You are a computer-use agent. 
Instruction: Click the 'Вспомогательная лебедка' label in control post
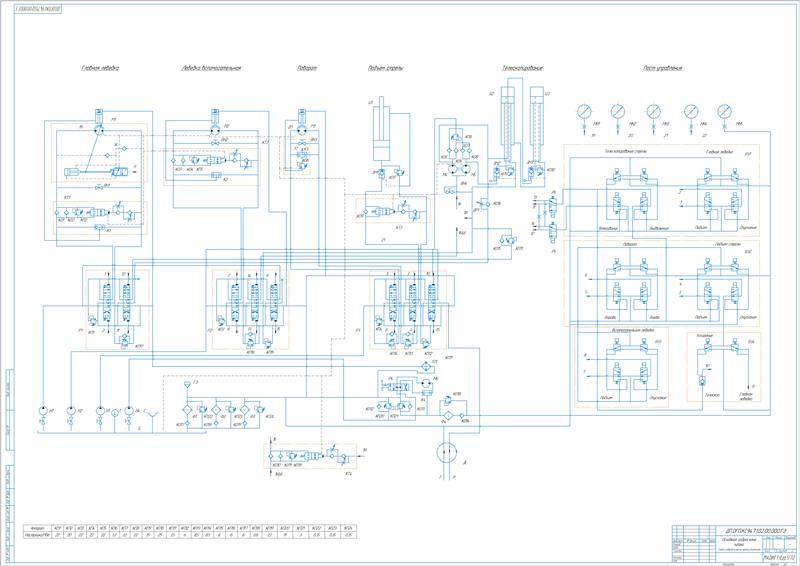(633, 331)
